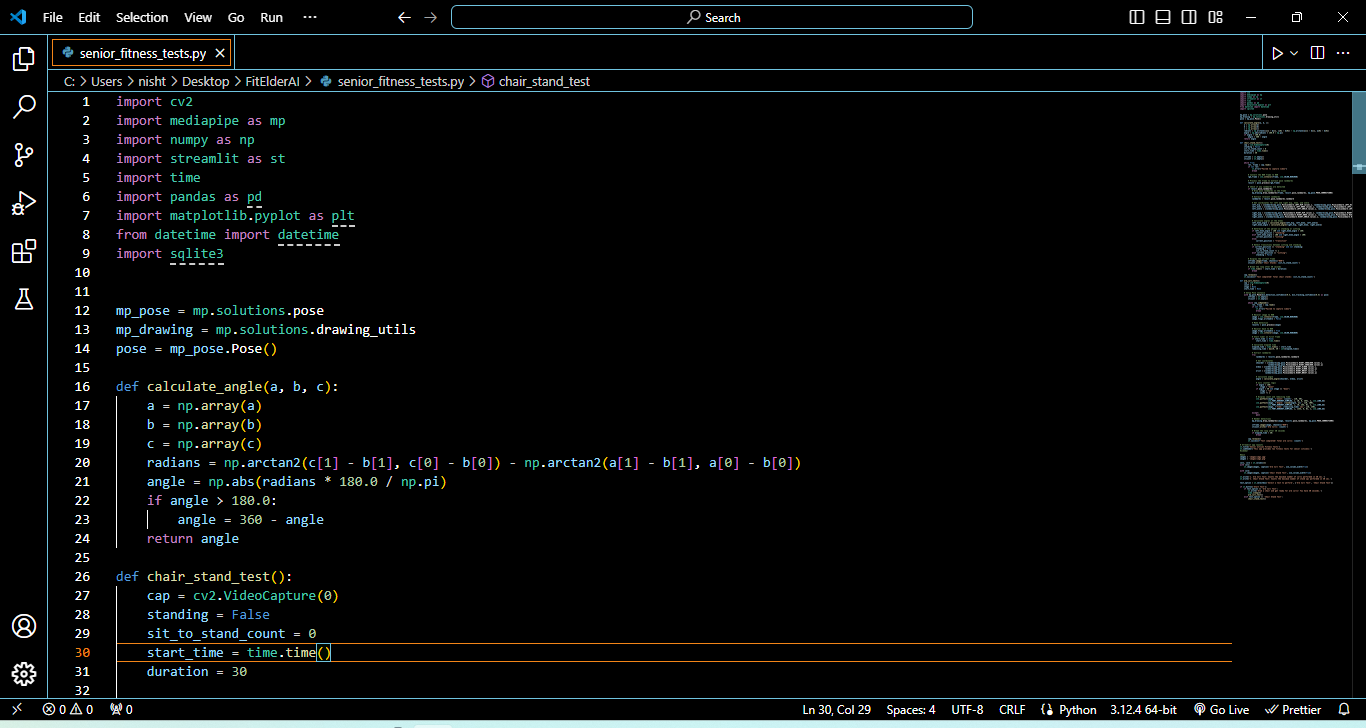1366x728 pixels.
Task: Open the Run and Debug view
Action: tap(24, 203)
